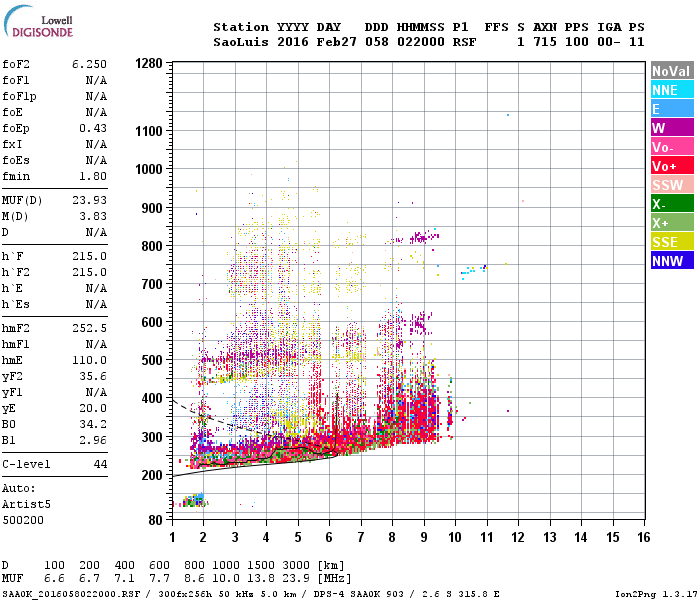Click the 500 km y-axis label

[152, 360]
